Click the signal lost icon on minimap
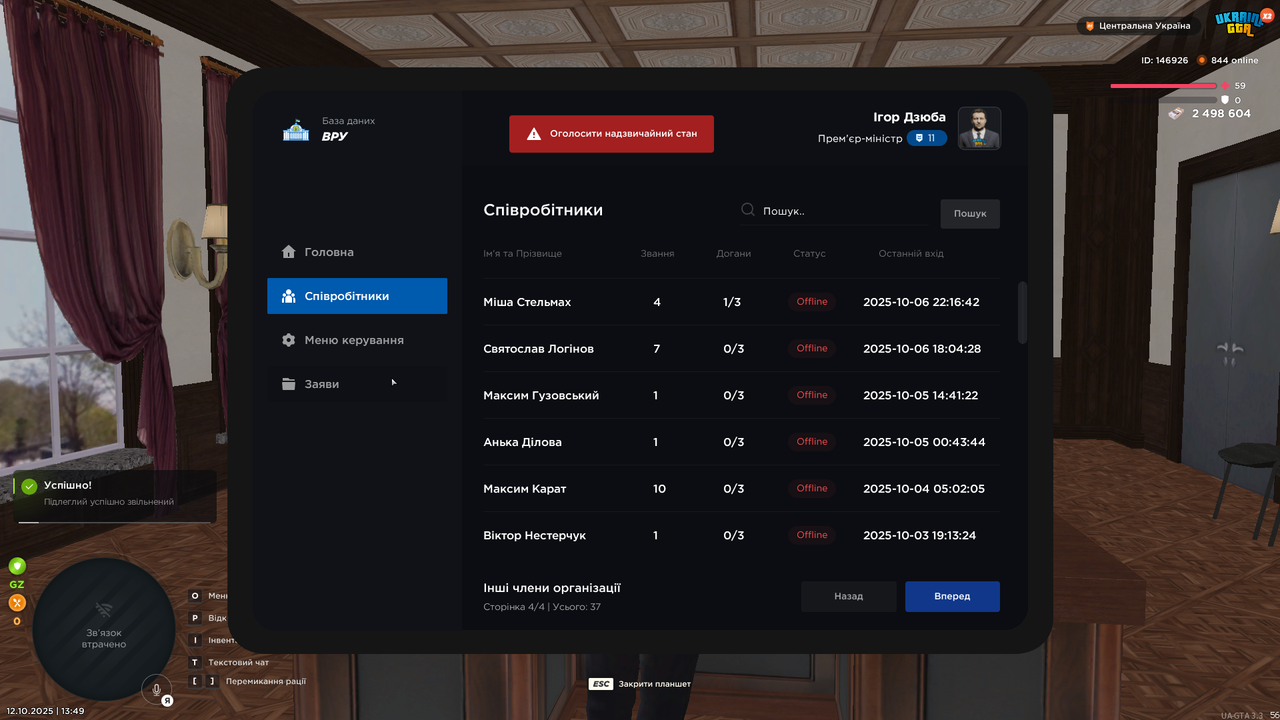1280x720 pixels. [103, 609]
